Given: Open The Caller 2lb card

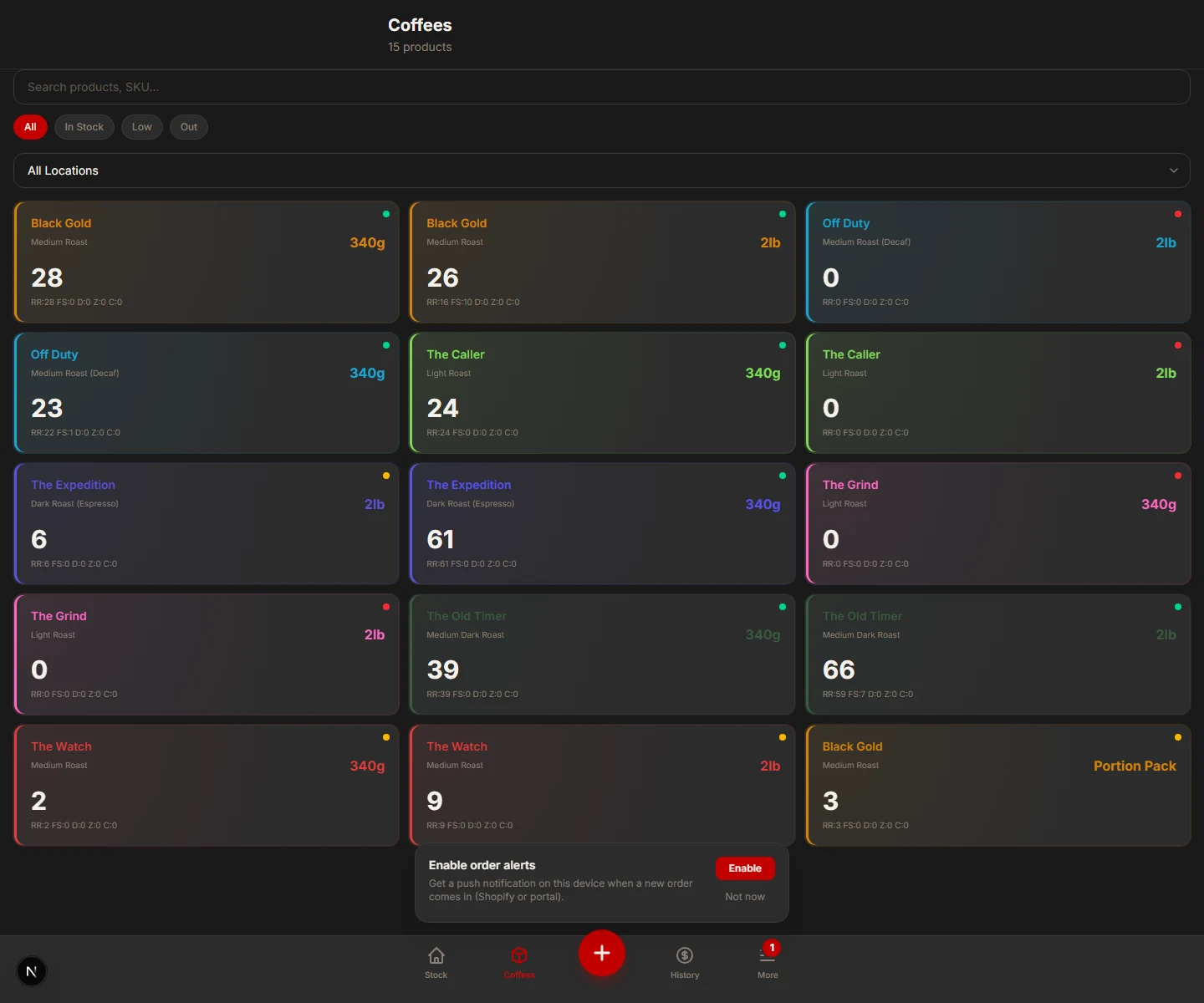Looking at the screenshot, I should [x=997, y=393].
